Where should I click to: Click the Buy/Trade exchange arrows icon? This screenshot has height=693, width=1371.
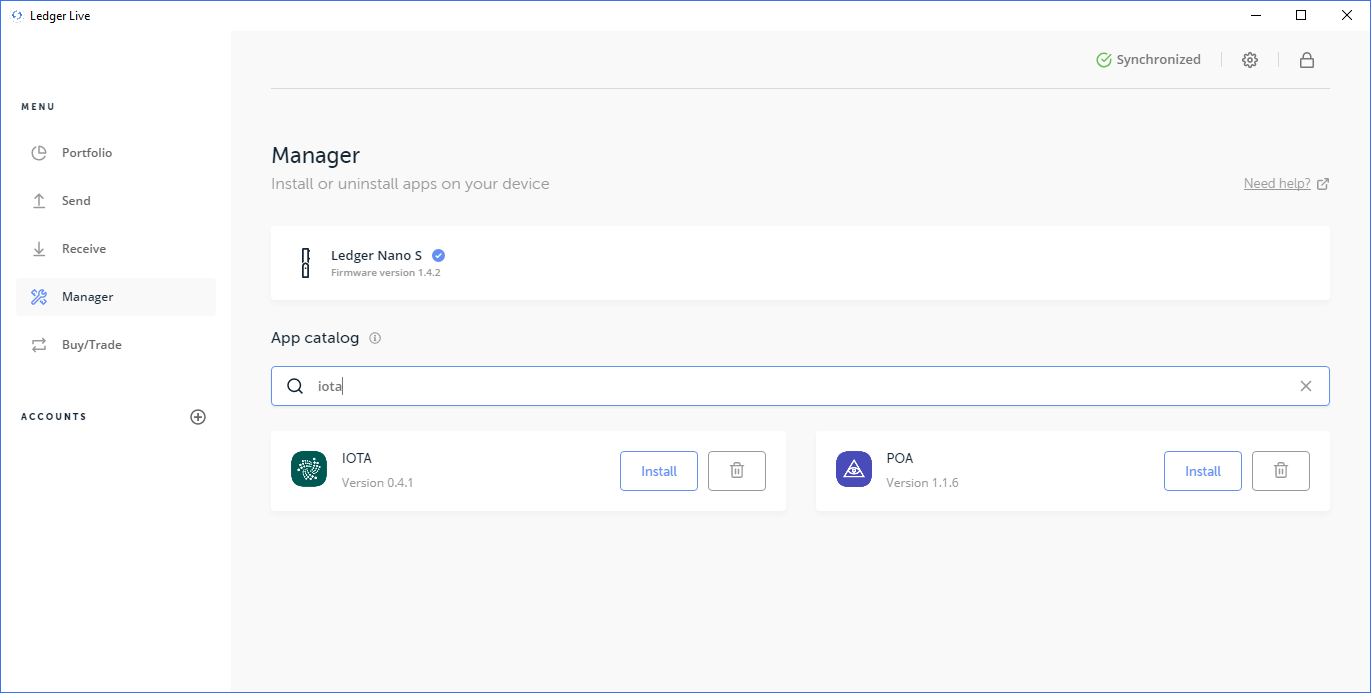click(x=39, y=345)
